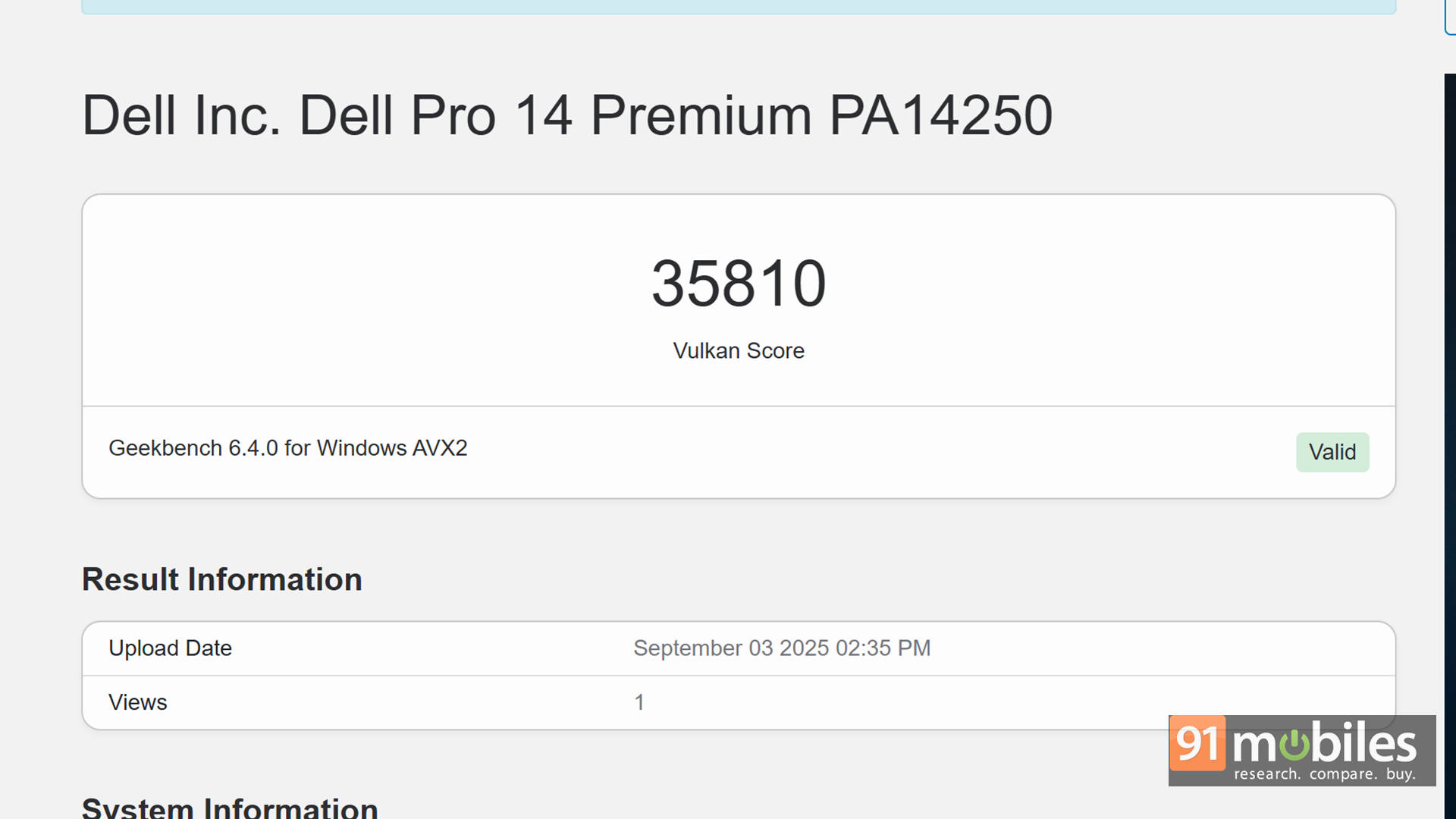Click the Upload Date label
Image resolution: width=1456 pixels, height=819 pixels.
[x=170, y=648]
